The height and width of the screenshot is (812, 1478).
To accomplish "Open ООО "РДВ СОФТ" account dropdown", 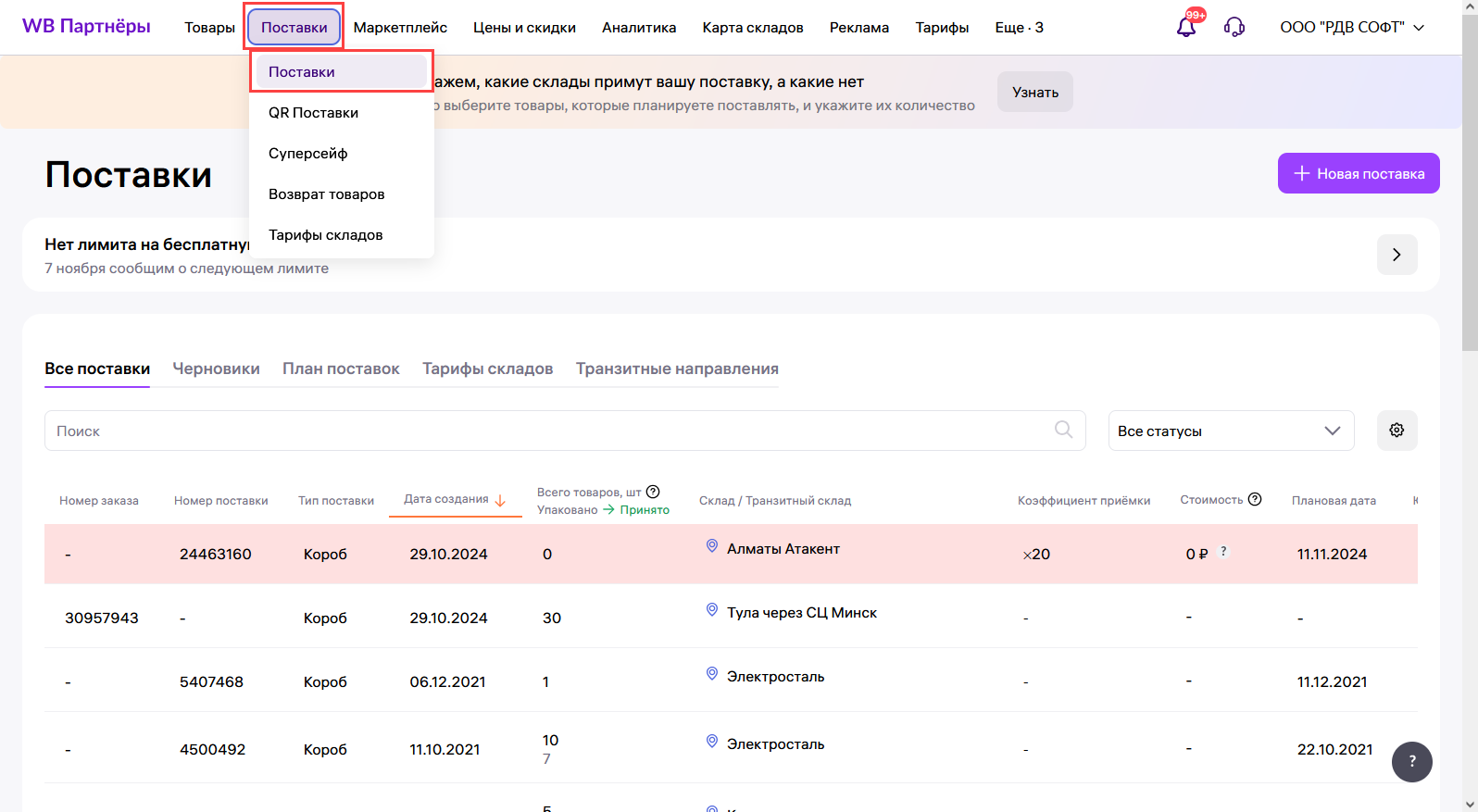I will [1351, 27].
